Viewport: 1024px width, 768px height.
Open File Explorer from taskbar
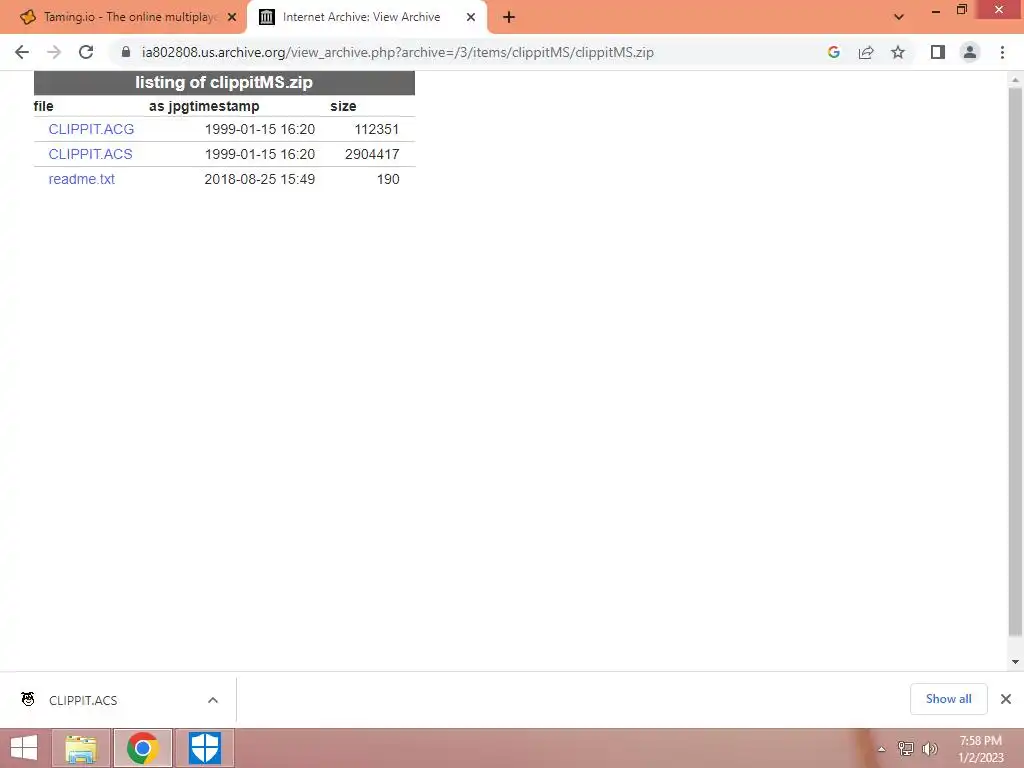81,748
